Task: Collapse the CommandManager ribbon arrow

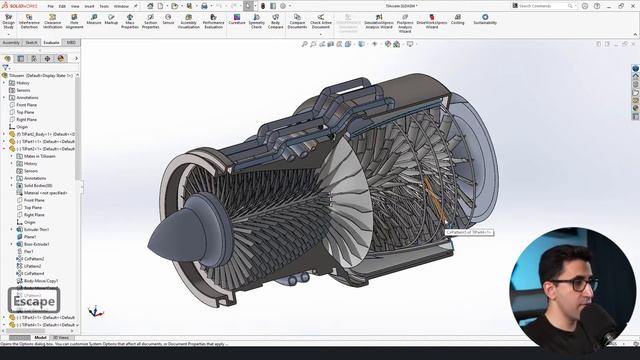Action: tap(635, 35)
